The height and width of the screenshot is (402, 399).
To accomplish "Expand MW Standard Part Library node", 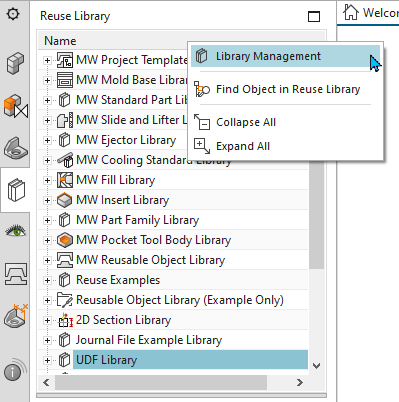I will tap(47, 100).
